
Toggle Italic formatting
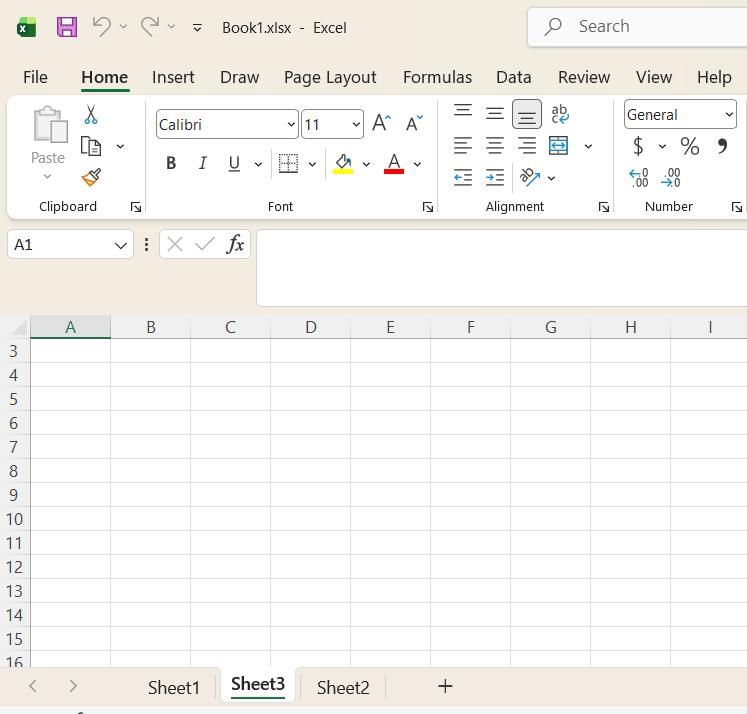coord(202,163)
